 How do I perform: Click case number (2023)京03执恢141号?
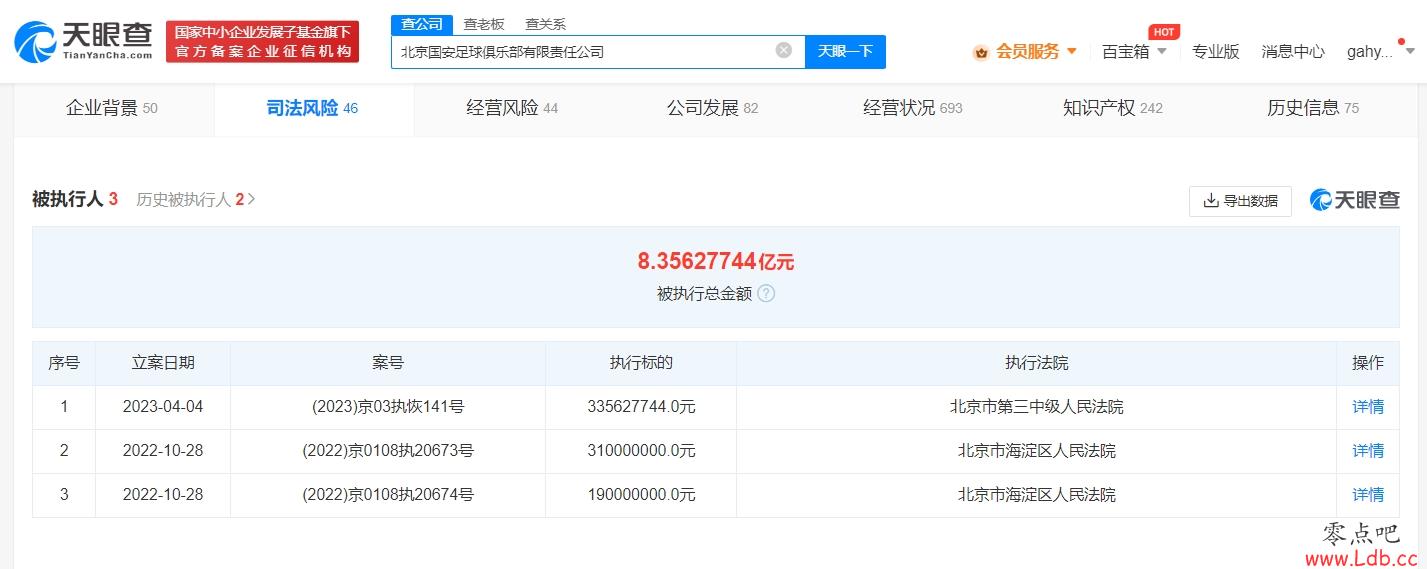click(x=388, y=407)
